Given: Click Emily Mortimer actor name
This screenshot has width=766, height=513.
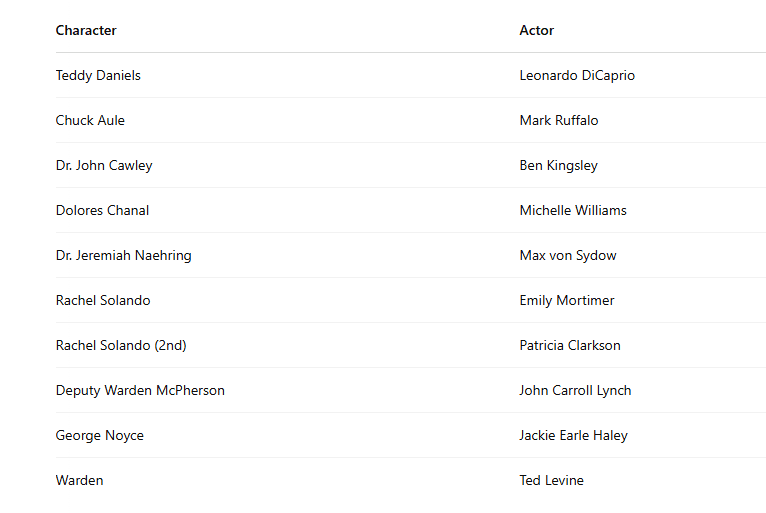Looking at the screenshot, I should [567, 300].
